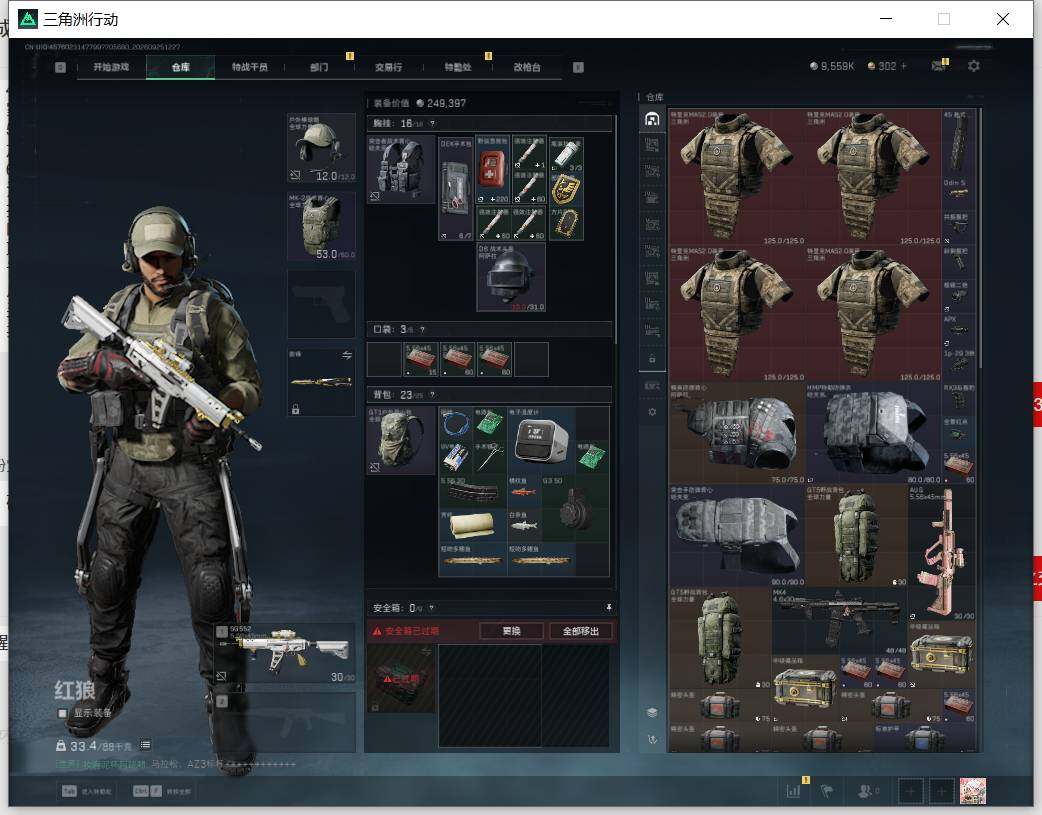Click the stack layers icon in warehouse sidebar

652,712
